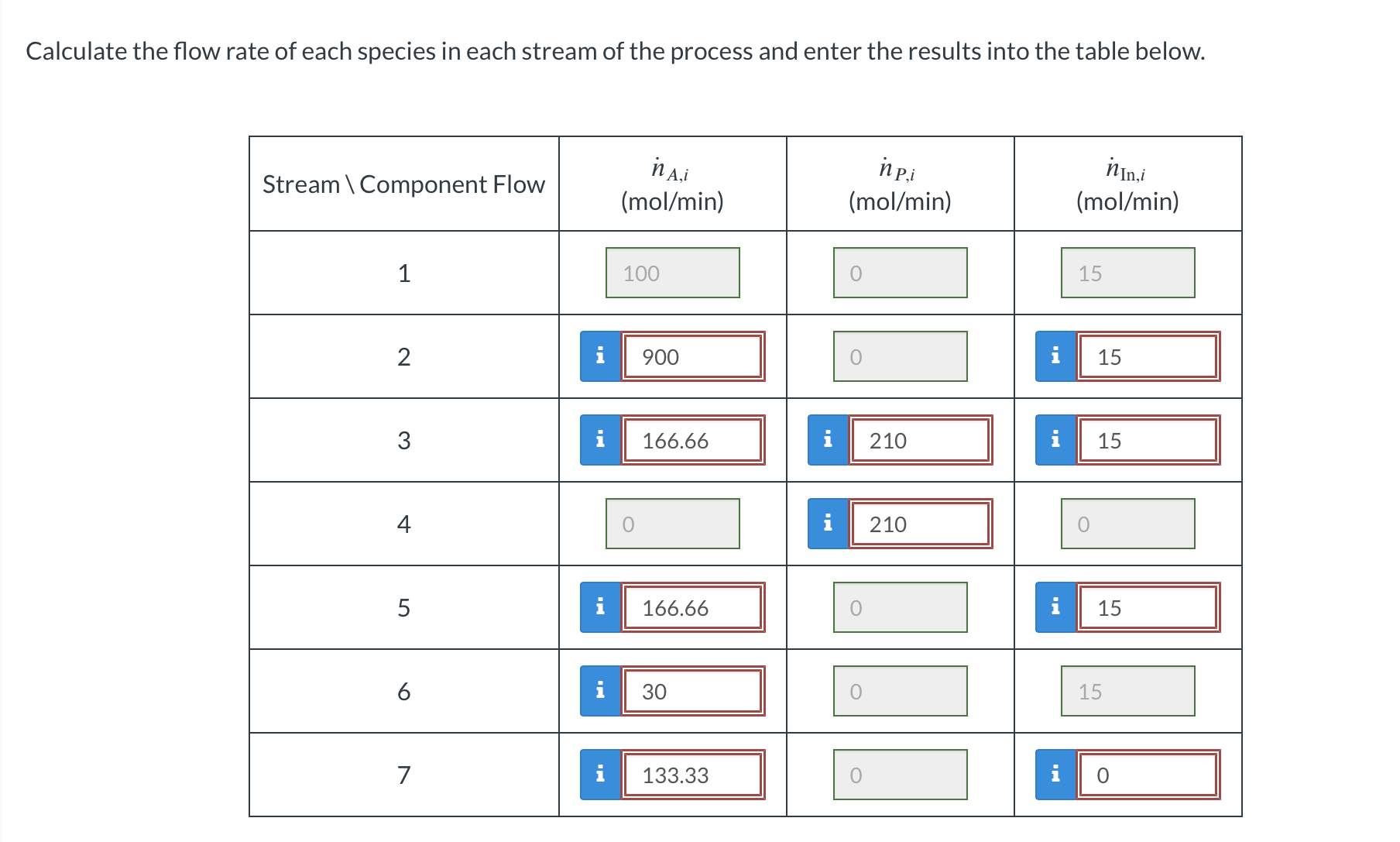Click the stream 3 product flow field showing 210
Viewport: 1400px width, 842px height.
tap(921, 440)
